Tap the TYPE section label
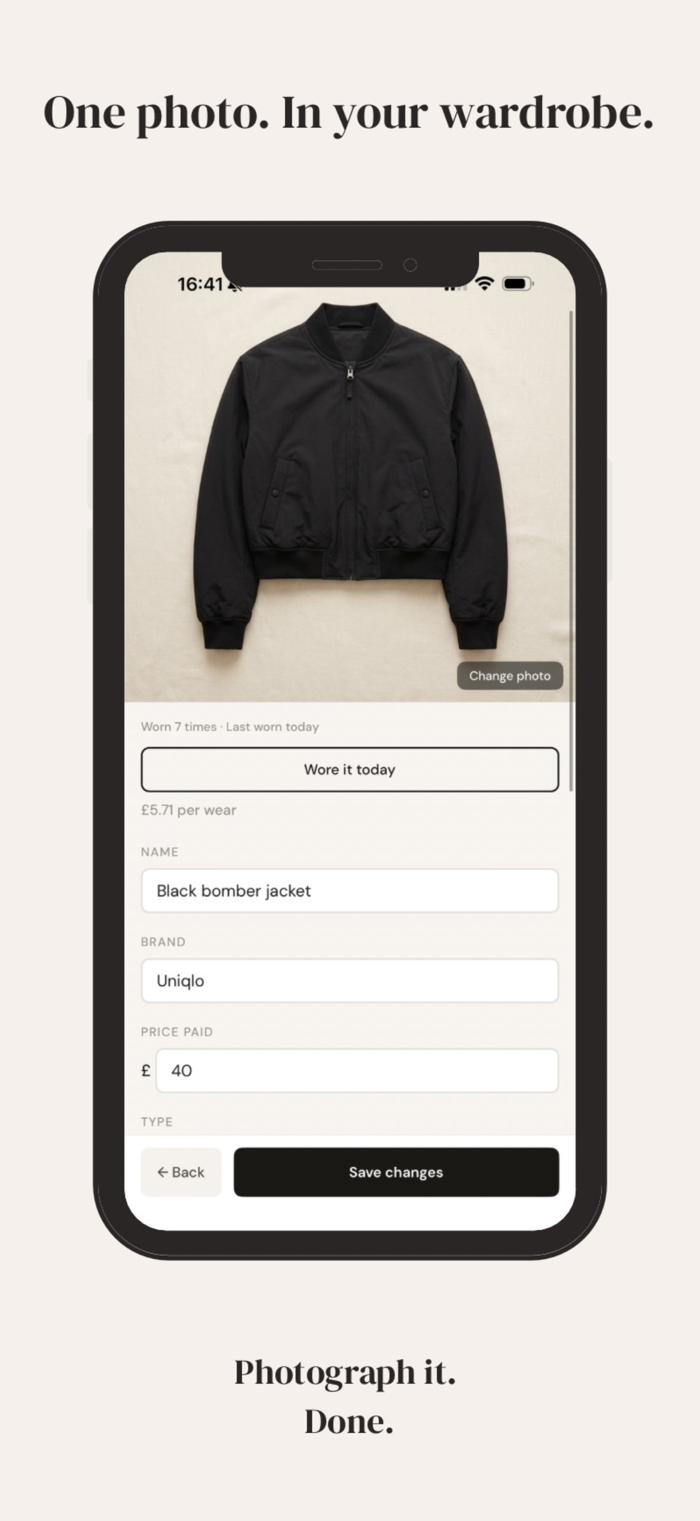Image resolution: width=700 pixels, height=1521 pixels. (157, 1122)
